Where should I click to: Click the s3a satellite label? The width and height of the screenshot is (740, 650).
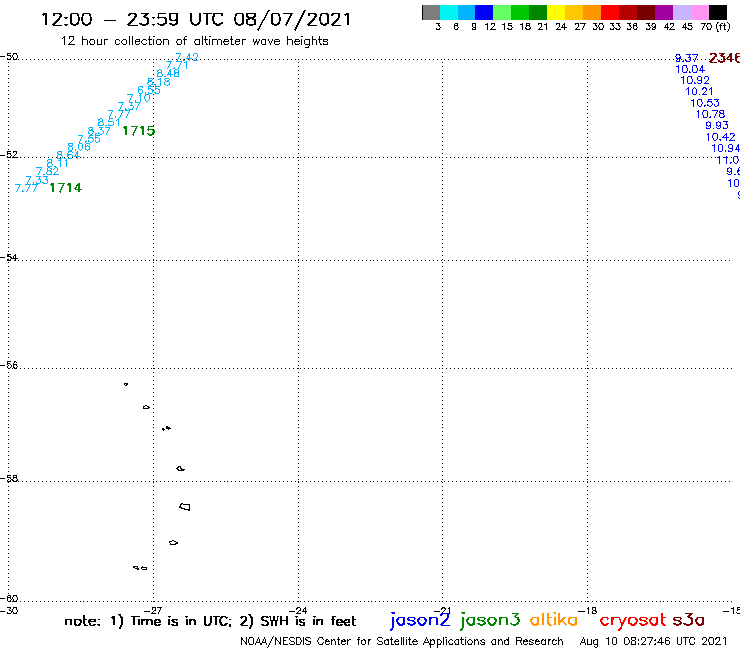pyautogui.click(x=689, y=620)
